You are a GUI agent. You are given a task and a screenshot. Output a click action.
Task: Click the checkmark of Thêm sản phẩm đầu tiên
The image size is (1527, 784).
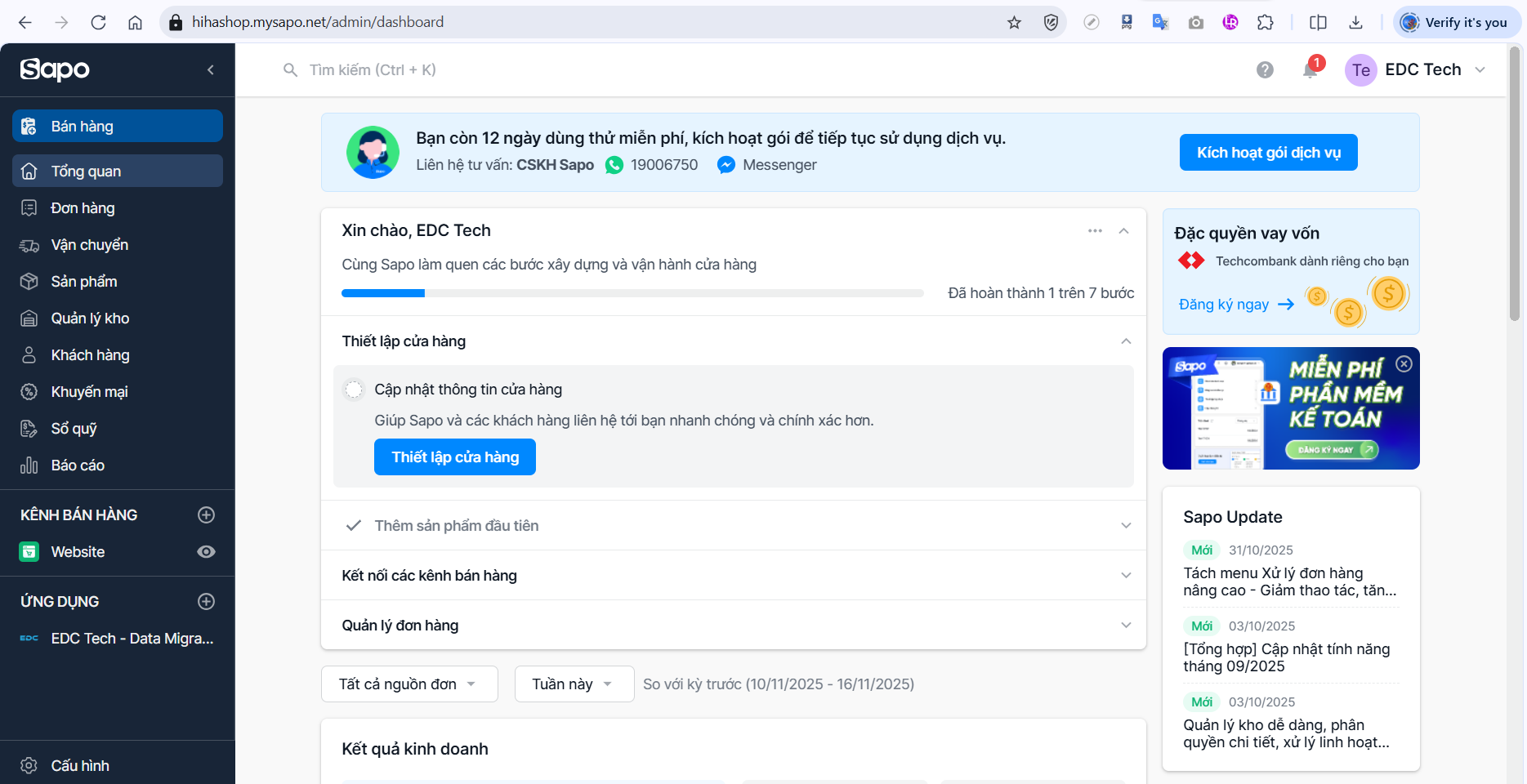354,526
